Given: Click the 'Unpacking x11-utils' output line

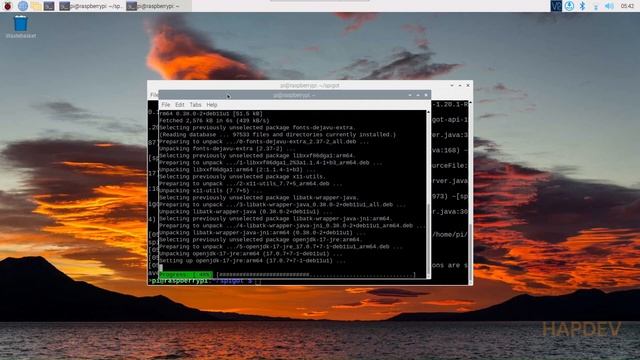Looking at the screenshot, I should [210, 191].
